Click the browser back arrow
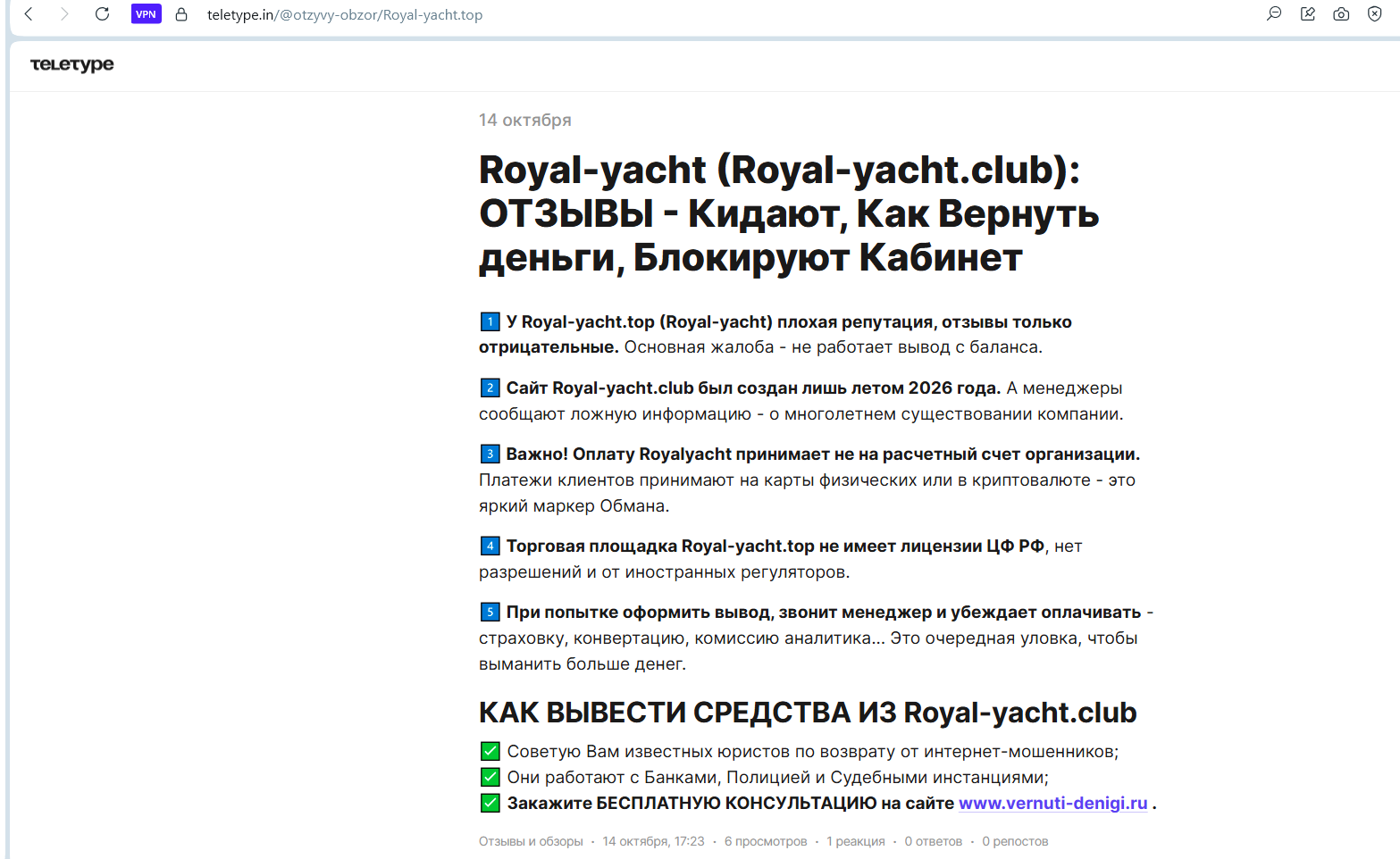 pos(29,14)
